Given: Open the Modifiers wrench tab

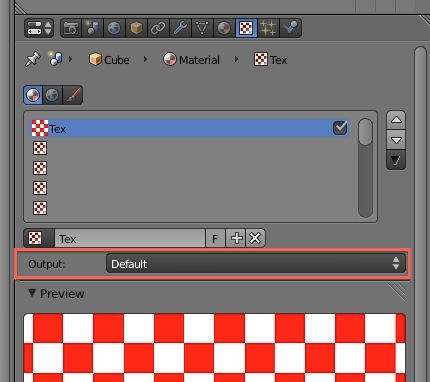Looking at the screenshot, I should coord(180,28).
